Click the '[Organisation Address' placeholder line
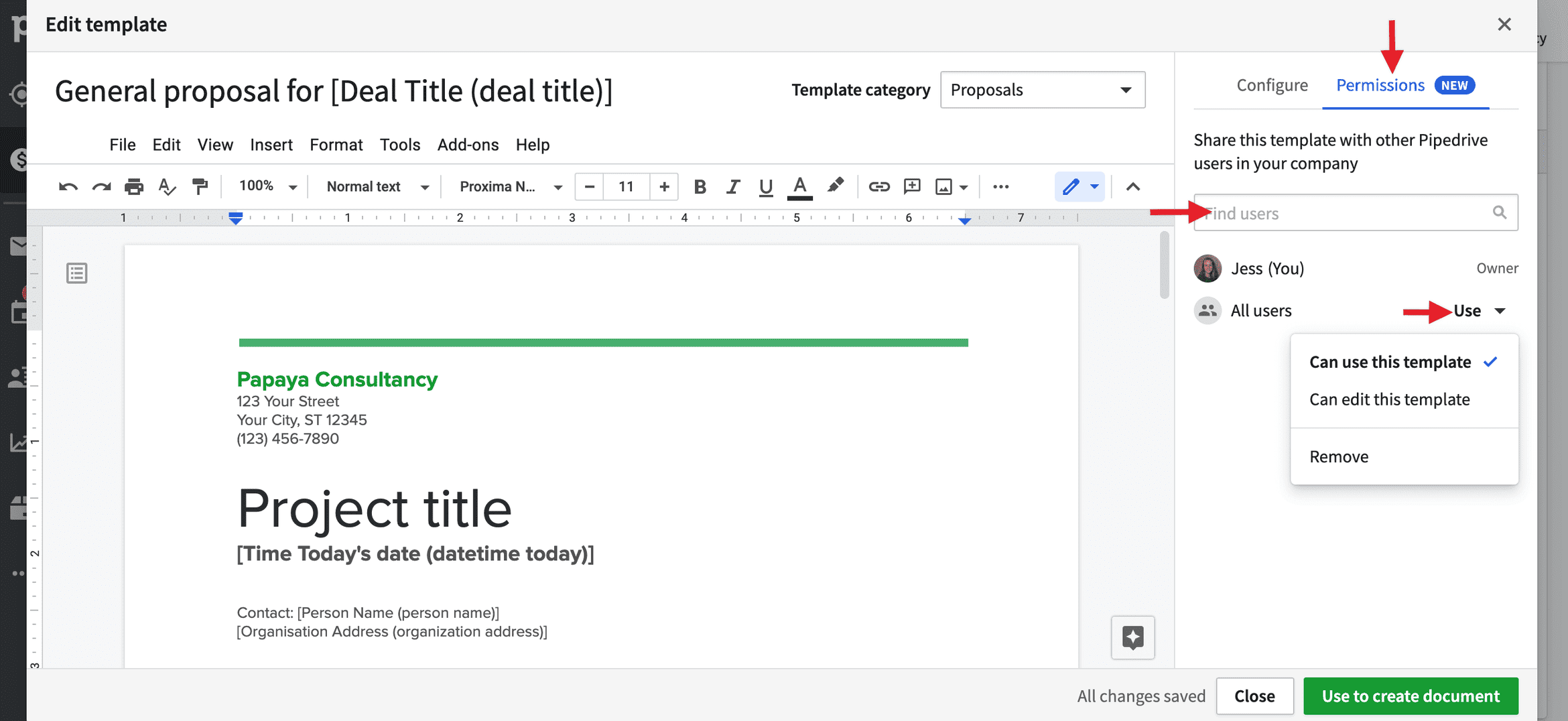 click(392, 631)
